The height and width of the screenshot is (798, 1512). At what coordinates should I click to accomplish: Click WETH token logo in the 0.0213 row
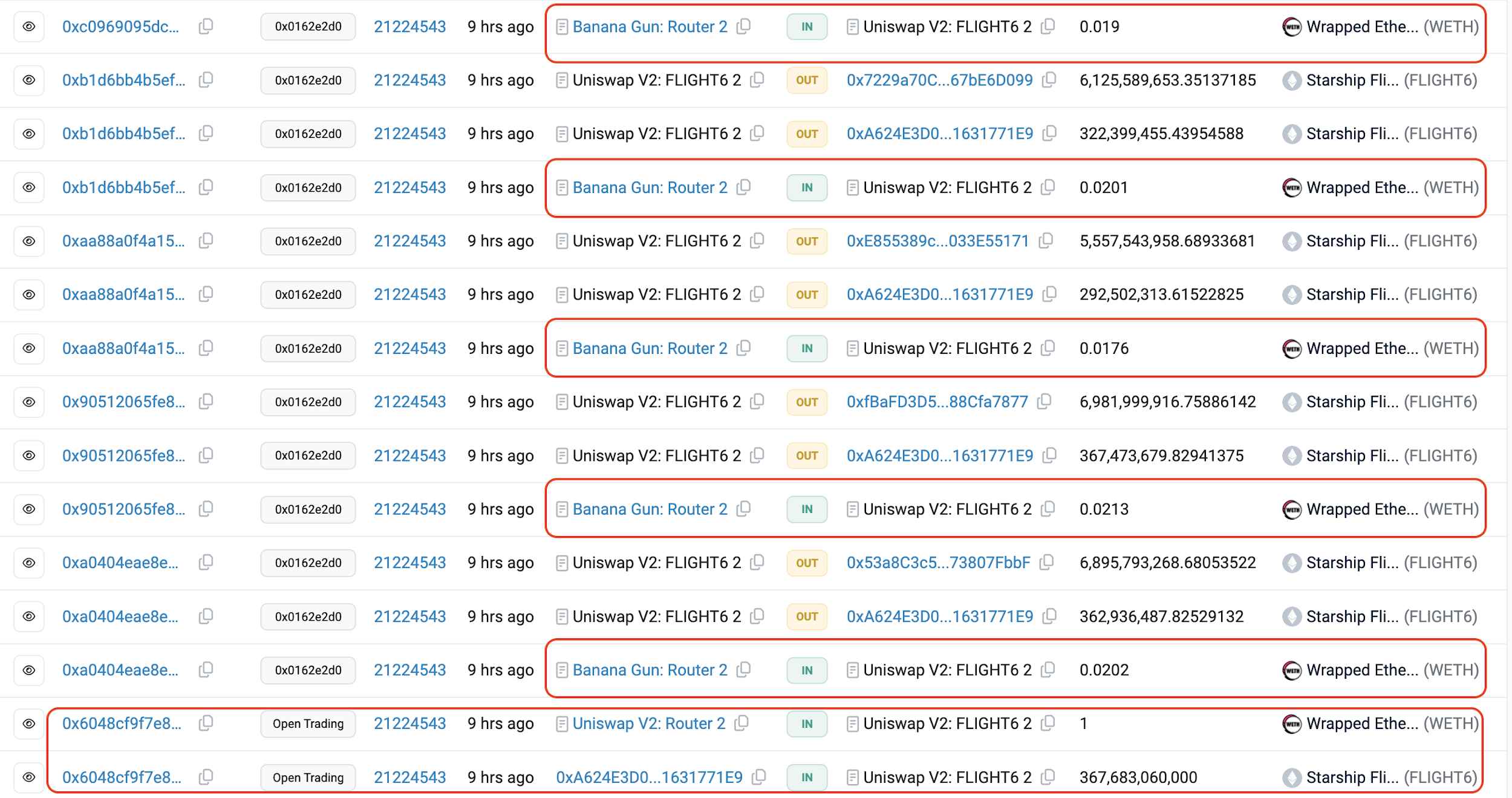point(1291,509)
